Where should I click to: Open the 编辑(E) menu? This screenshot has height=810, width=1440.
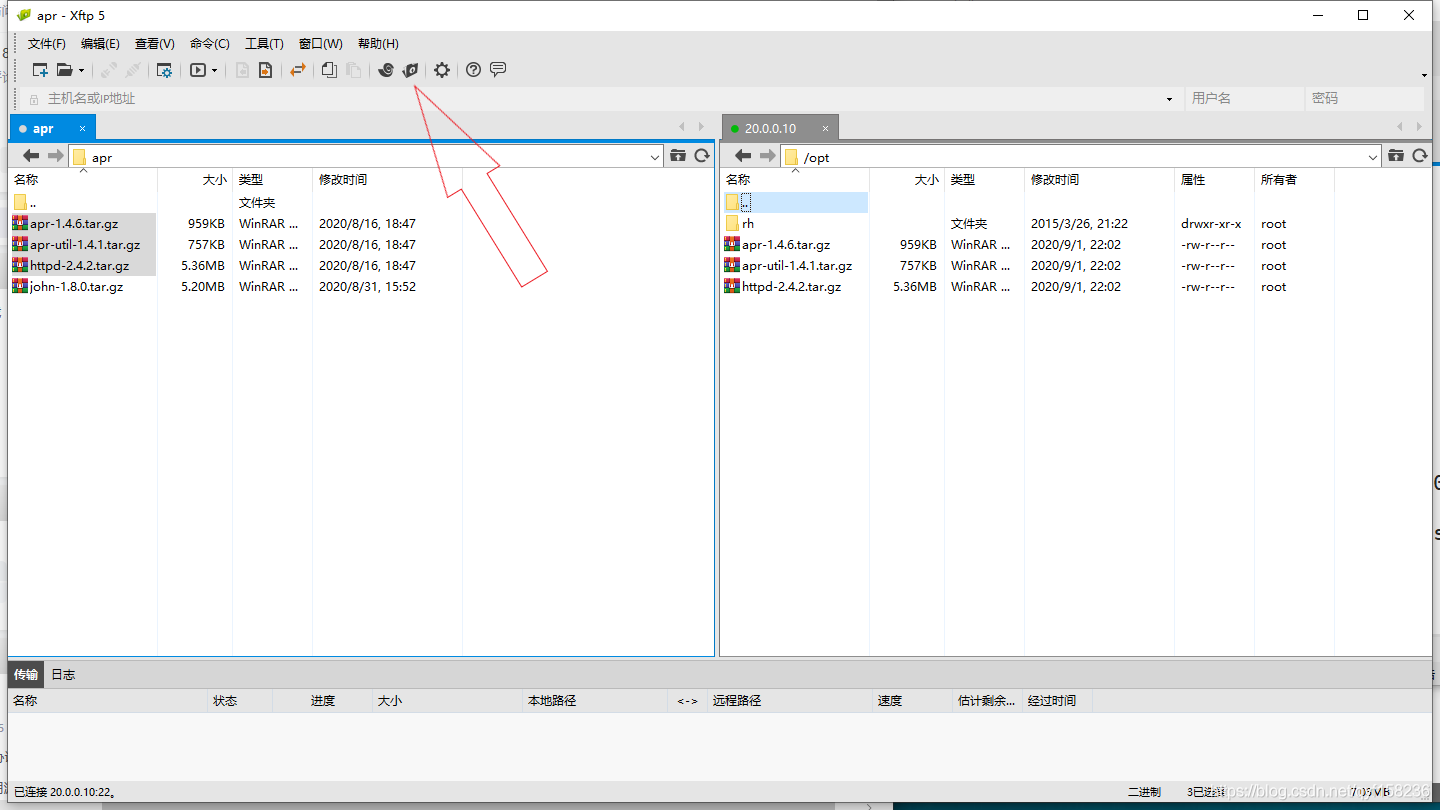point(100,44)
